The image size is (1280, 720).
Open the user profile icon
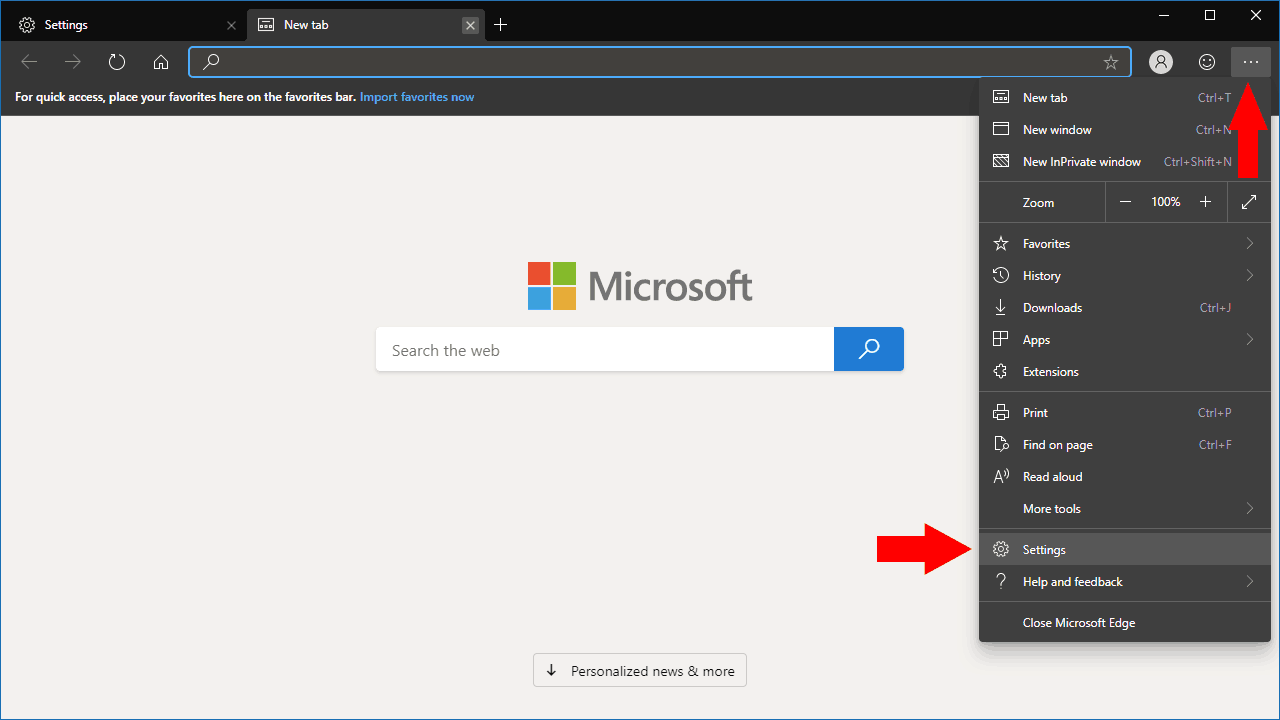pyautogui.click(x=1161, y=62)
